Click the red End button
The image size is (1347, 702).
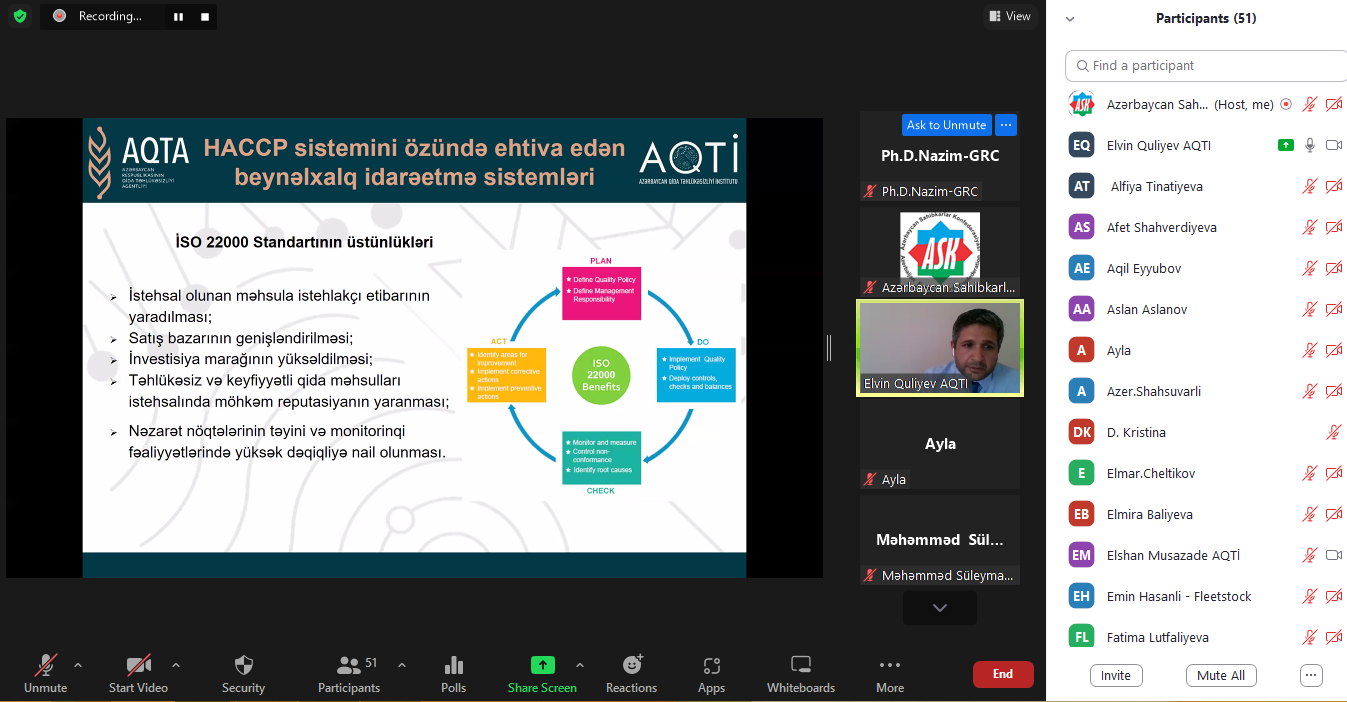click(1003, 674)
